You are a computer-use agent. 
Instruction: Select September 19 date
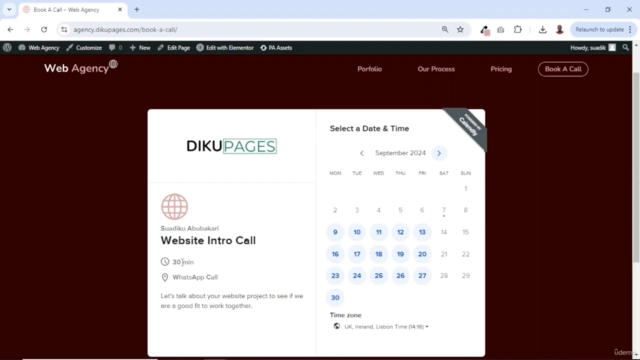(400, 254)
